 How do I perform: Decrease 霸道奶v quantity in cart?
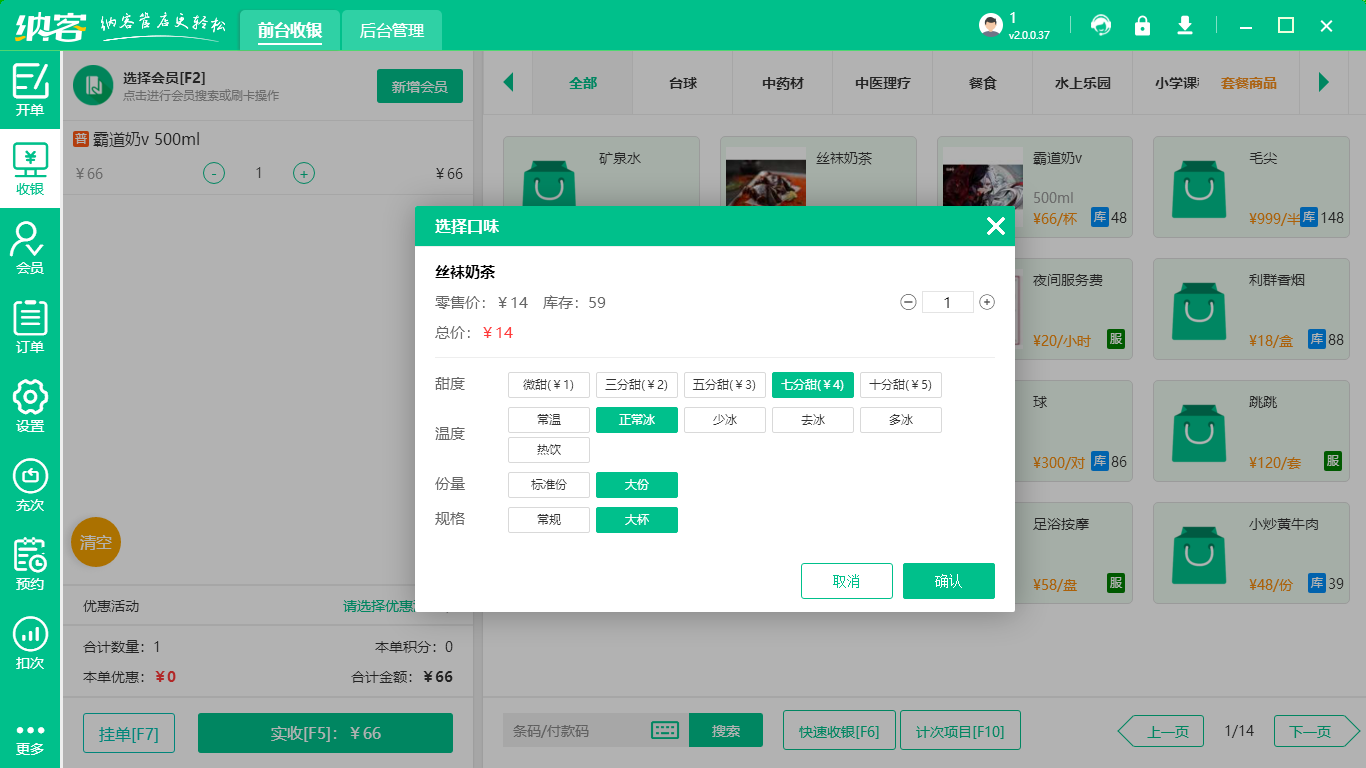pyautogui.click(x=214, y=173)
